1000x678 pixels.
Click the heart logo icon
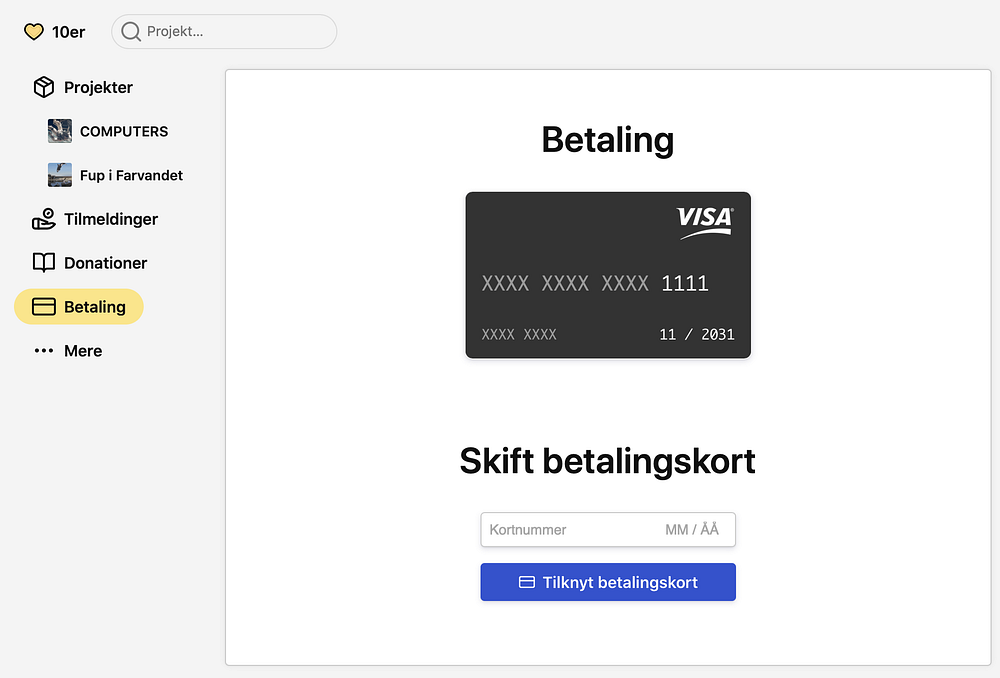pos(34,32)
